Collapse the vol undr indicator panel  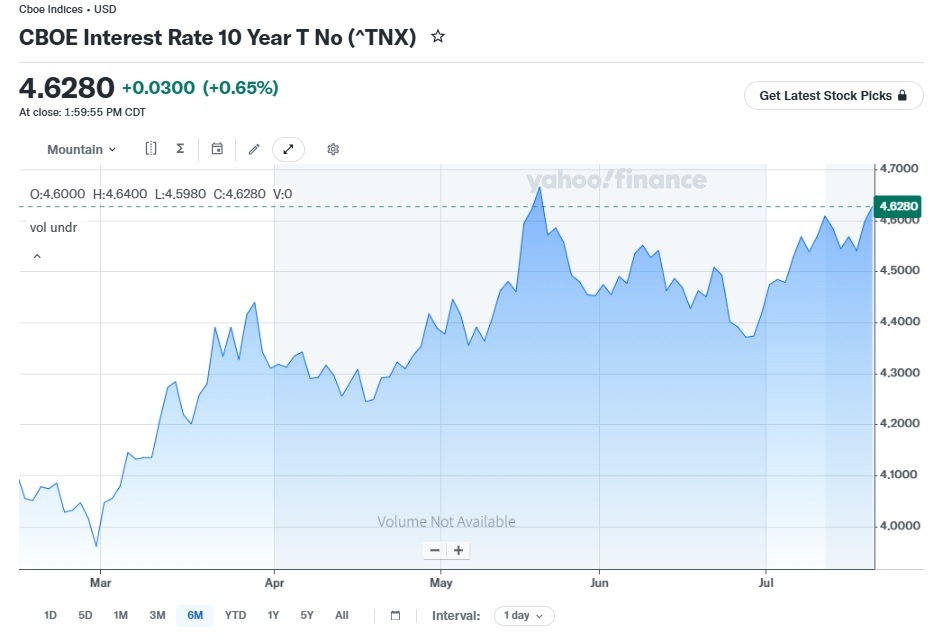click(x=37, y=256)
